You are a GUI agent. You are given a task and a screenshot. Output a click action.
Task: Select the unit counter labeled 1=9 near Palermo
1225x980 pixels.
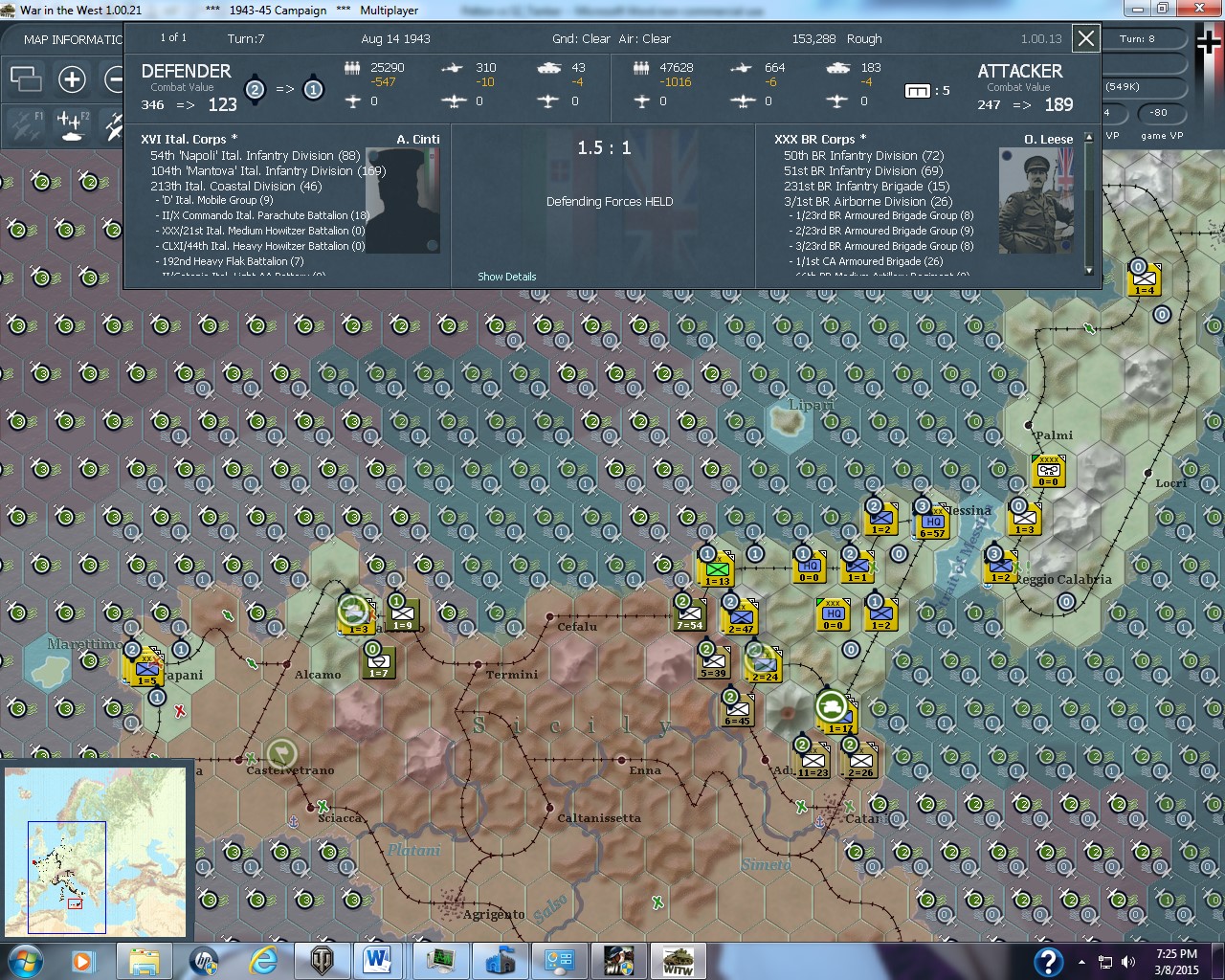402,614
